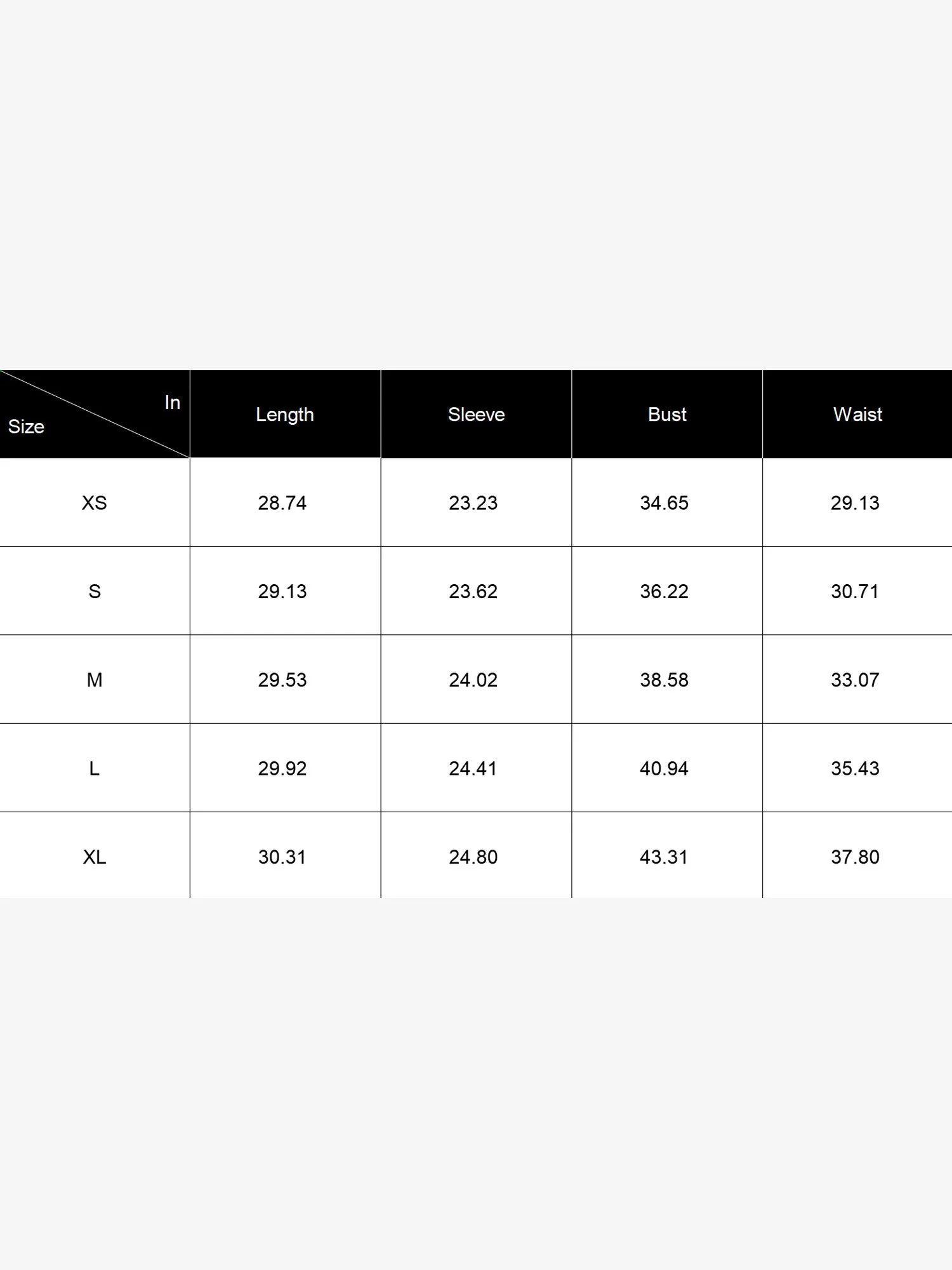Screen dimensions: 952x1270
Task: Click the Size/In corner header cell
Action: (94, 414)
